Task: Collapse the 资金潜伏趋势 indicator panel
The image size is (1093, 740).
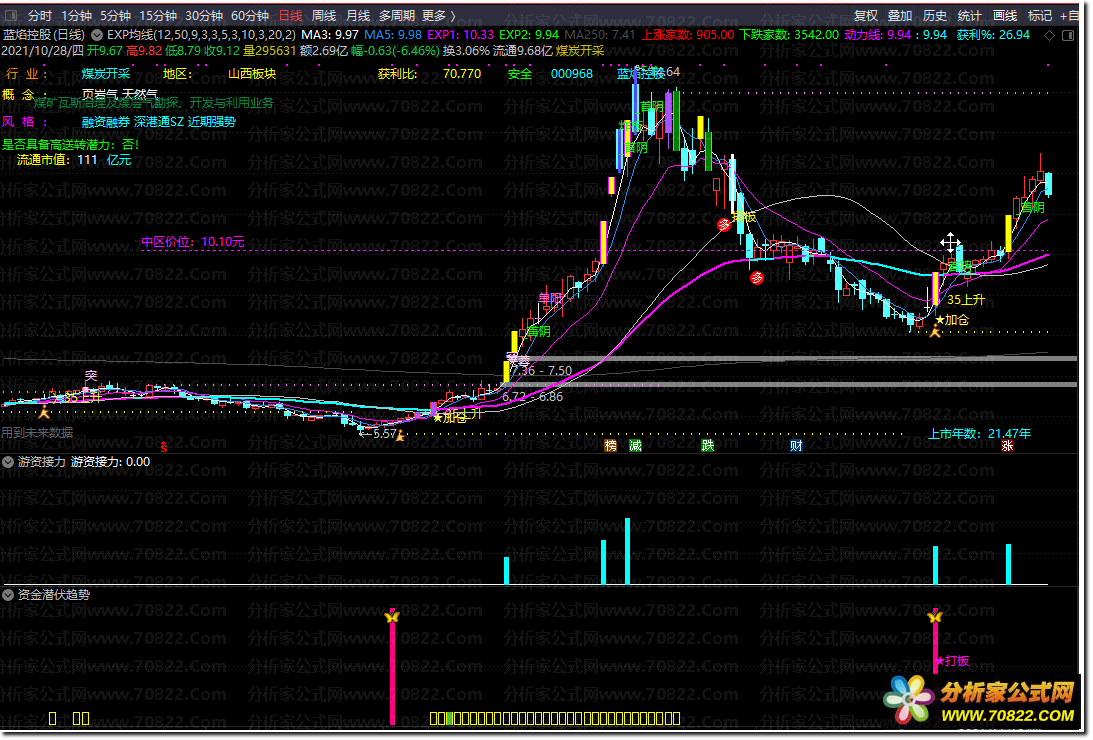Action: pyautogui.click(x=8, y=595)
